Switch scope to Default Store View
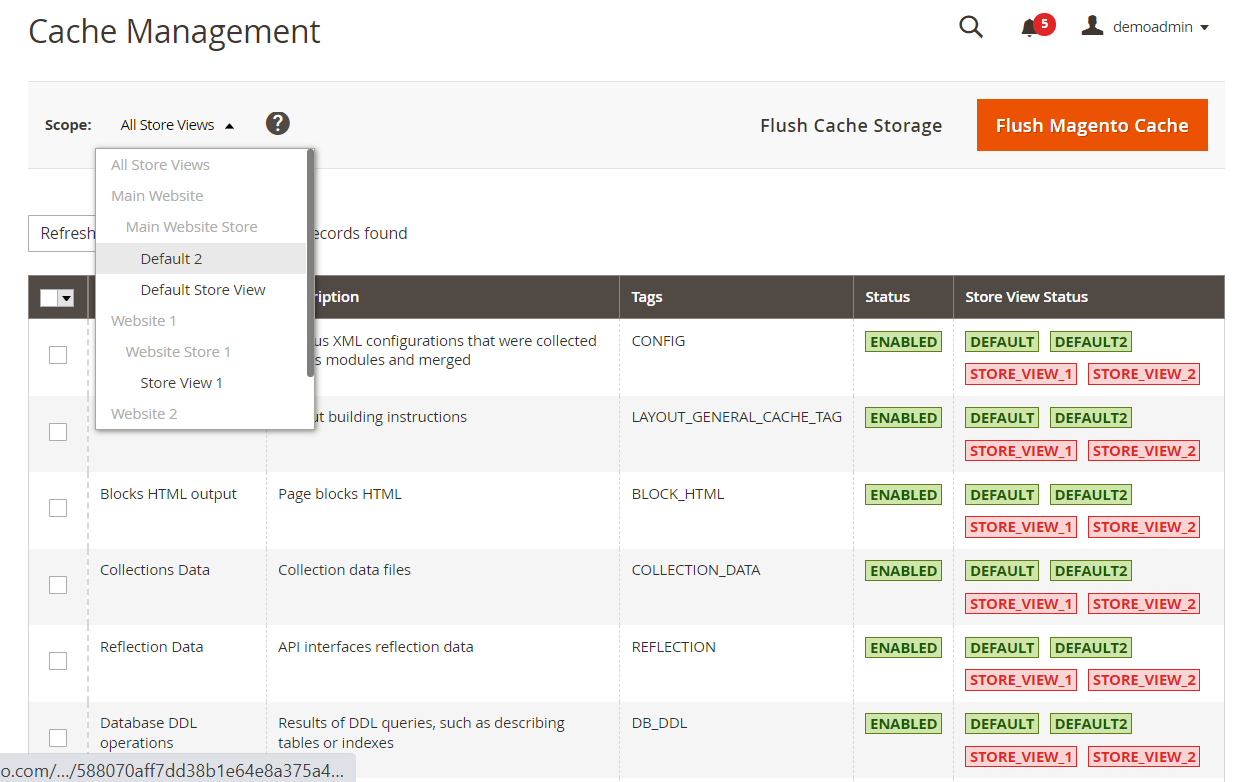Viewport: 1236px width, 782px height. 203,290
